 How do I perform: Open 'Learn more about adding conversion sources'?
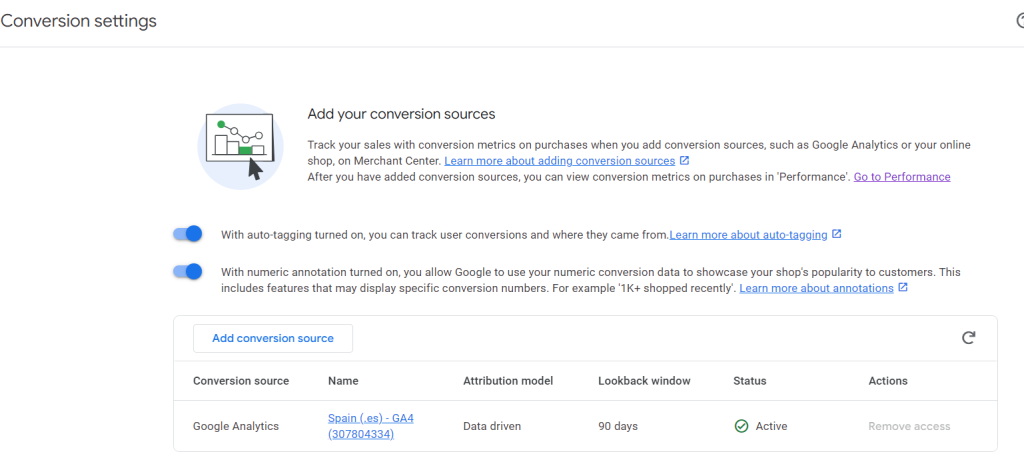(559, 161)
